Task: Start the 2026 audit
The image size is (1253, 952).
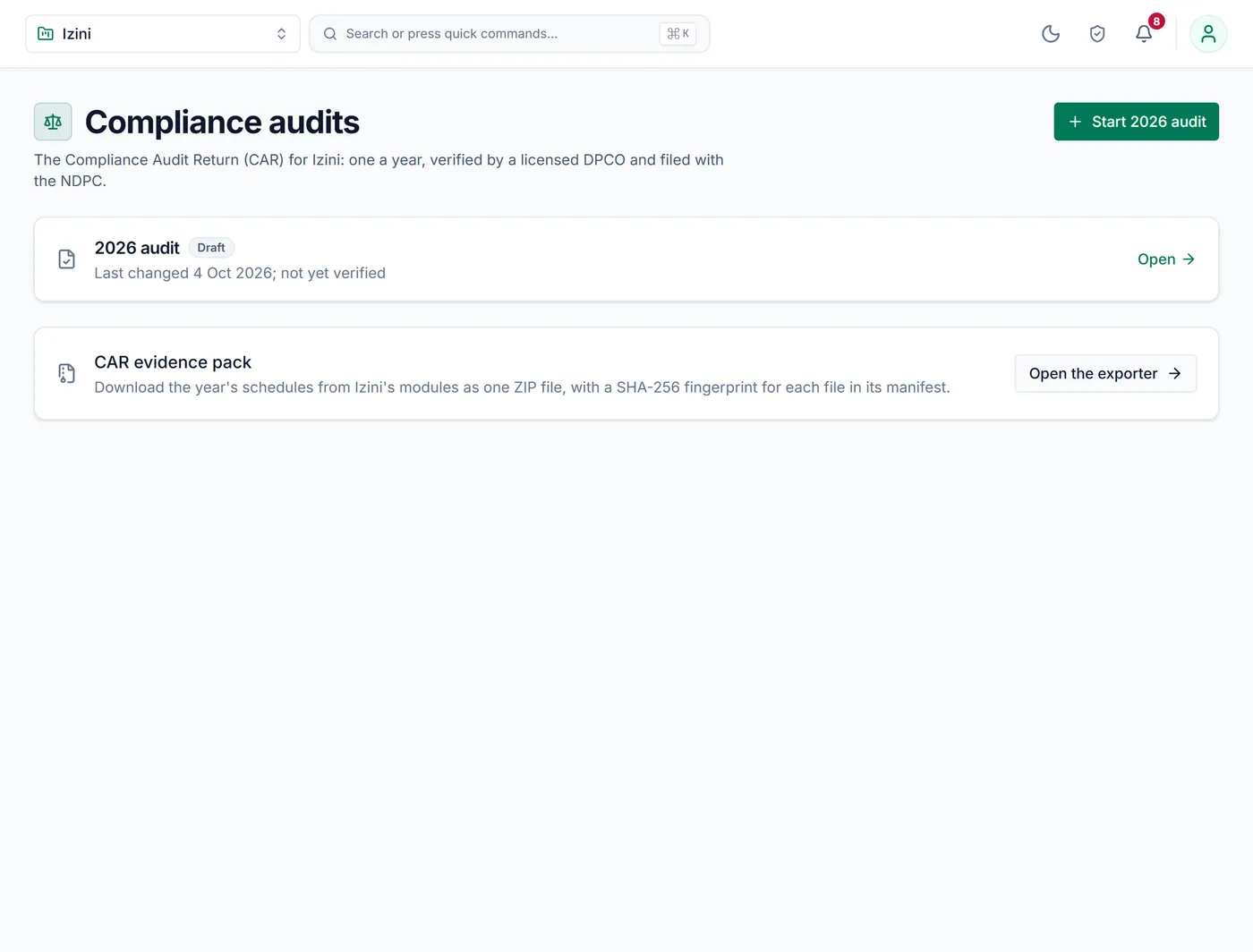Action: click(x=1137, y=122)
